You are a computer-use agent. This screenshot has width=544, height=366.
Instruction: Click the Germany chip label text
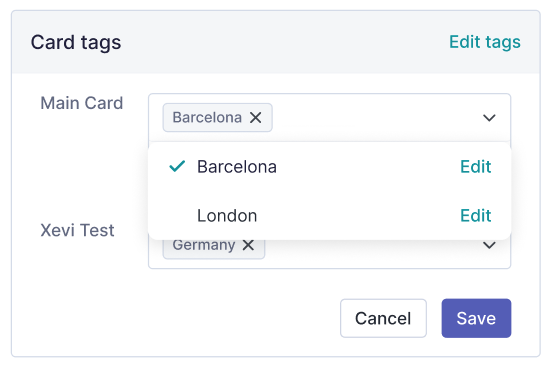(204, 245)
